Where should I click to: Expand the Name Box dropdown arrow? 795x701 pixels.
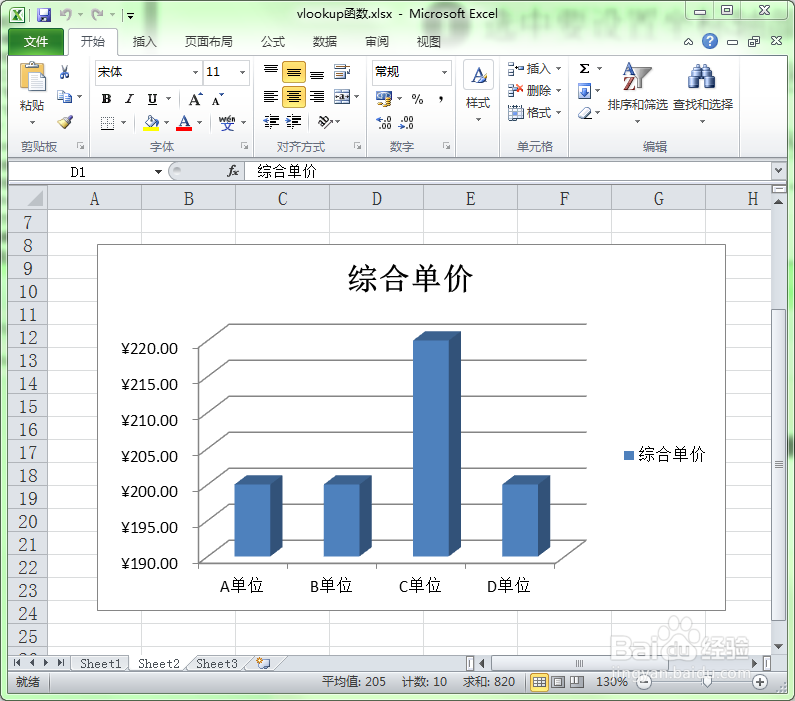tap(158, 172)
